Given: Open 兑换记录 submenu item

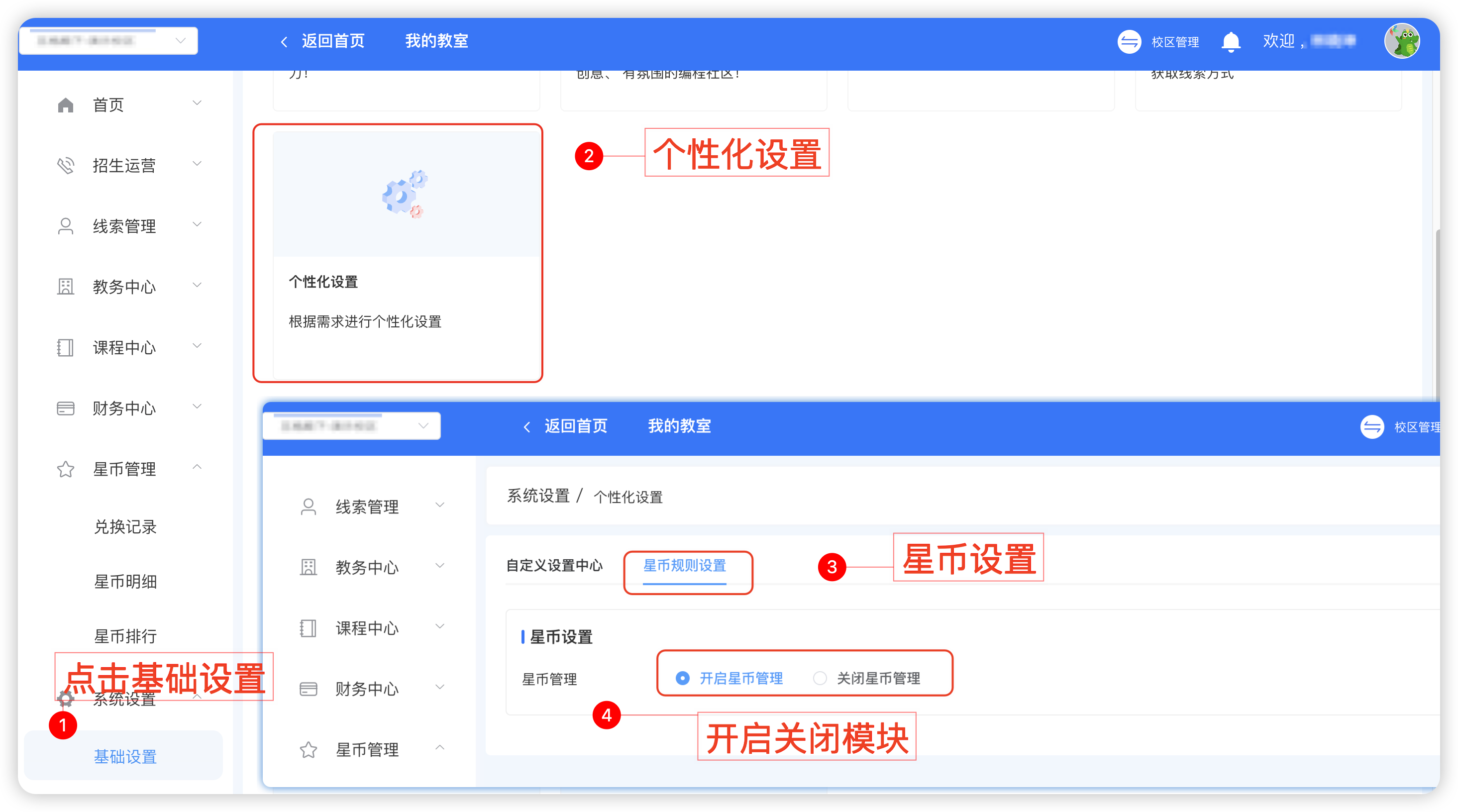Looking at the screenshot, I should (125, 527).
